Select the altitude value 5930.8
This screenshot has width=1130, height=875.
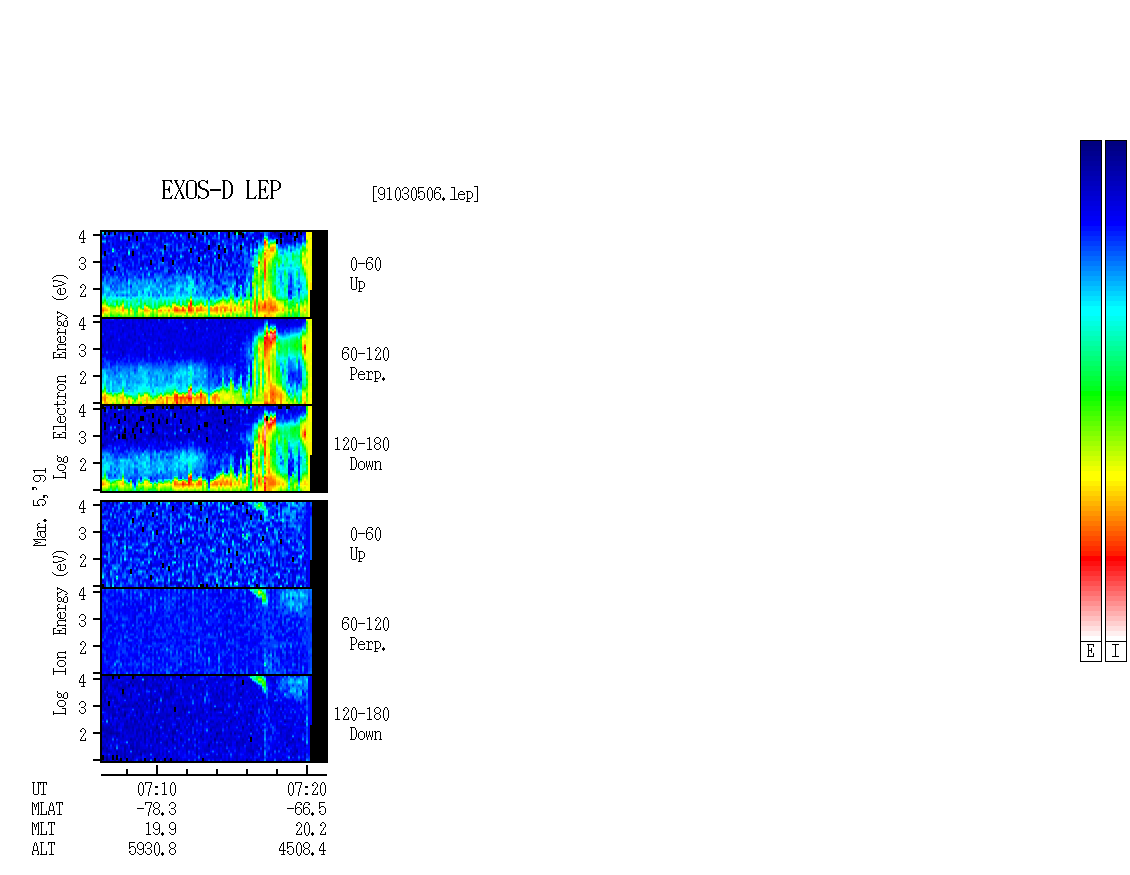point(153,850)
